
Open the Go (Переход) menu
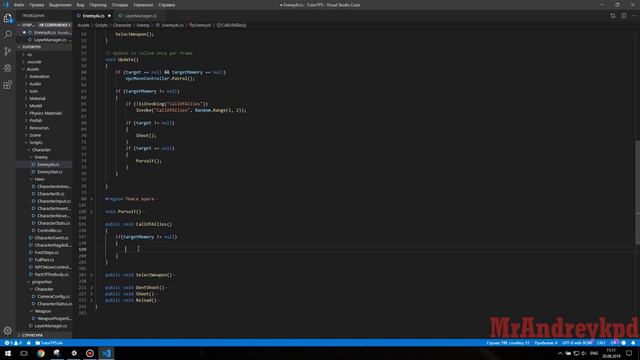pyautogui.click(x=98, y=5)
